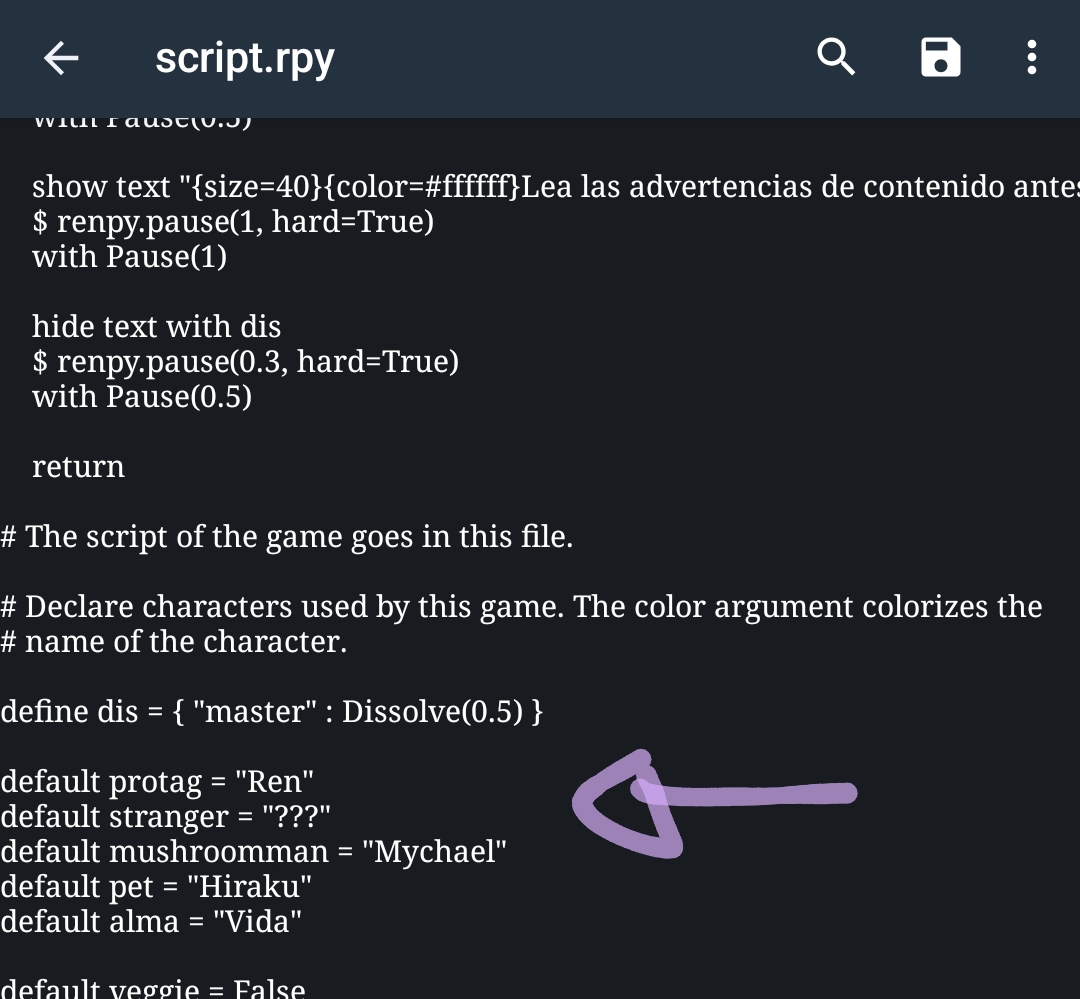Tap "with Pause(0.5)" below renpy.pause(0.3)

[x=142, y=397]
